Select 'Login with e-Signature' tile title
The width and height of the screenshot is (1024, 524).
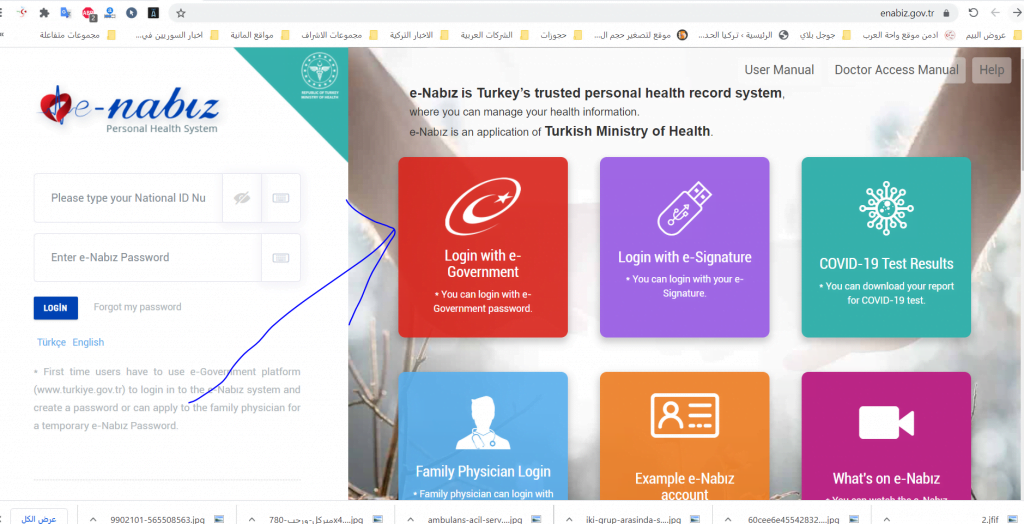point(684,257)
